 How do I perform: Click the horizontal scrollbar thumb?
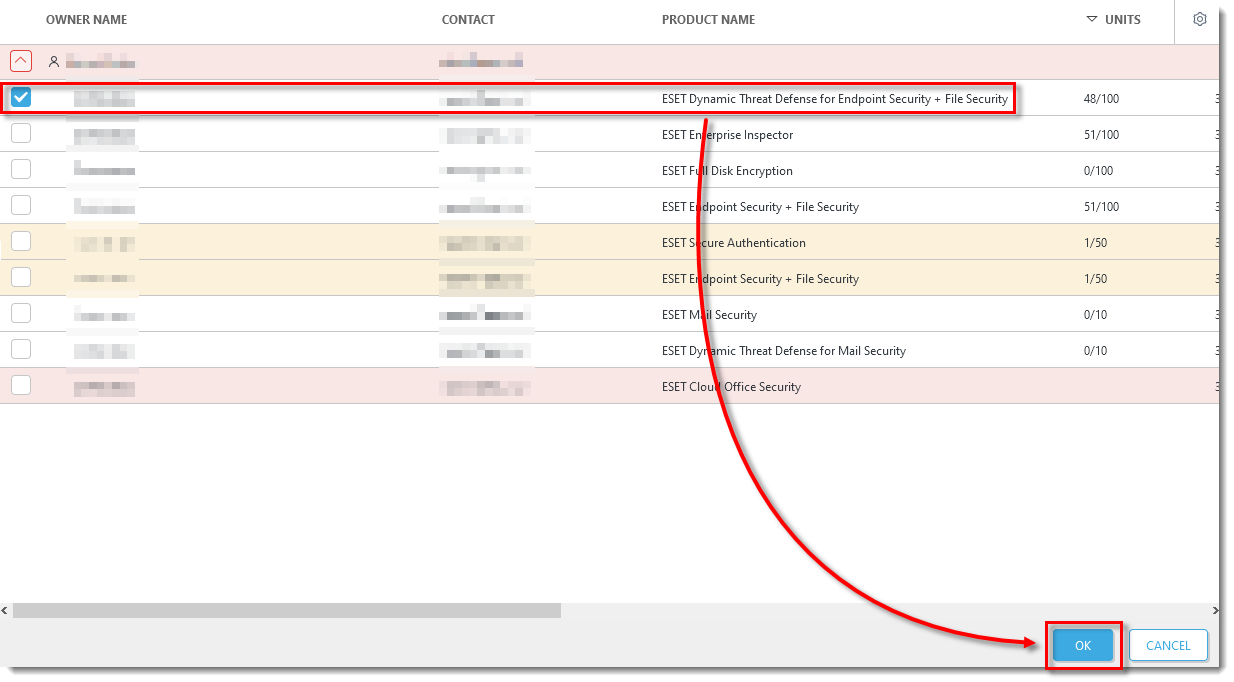[287, 610]
